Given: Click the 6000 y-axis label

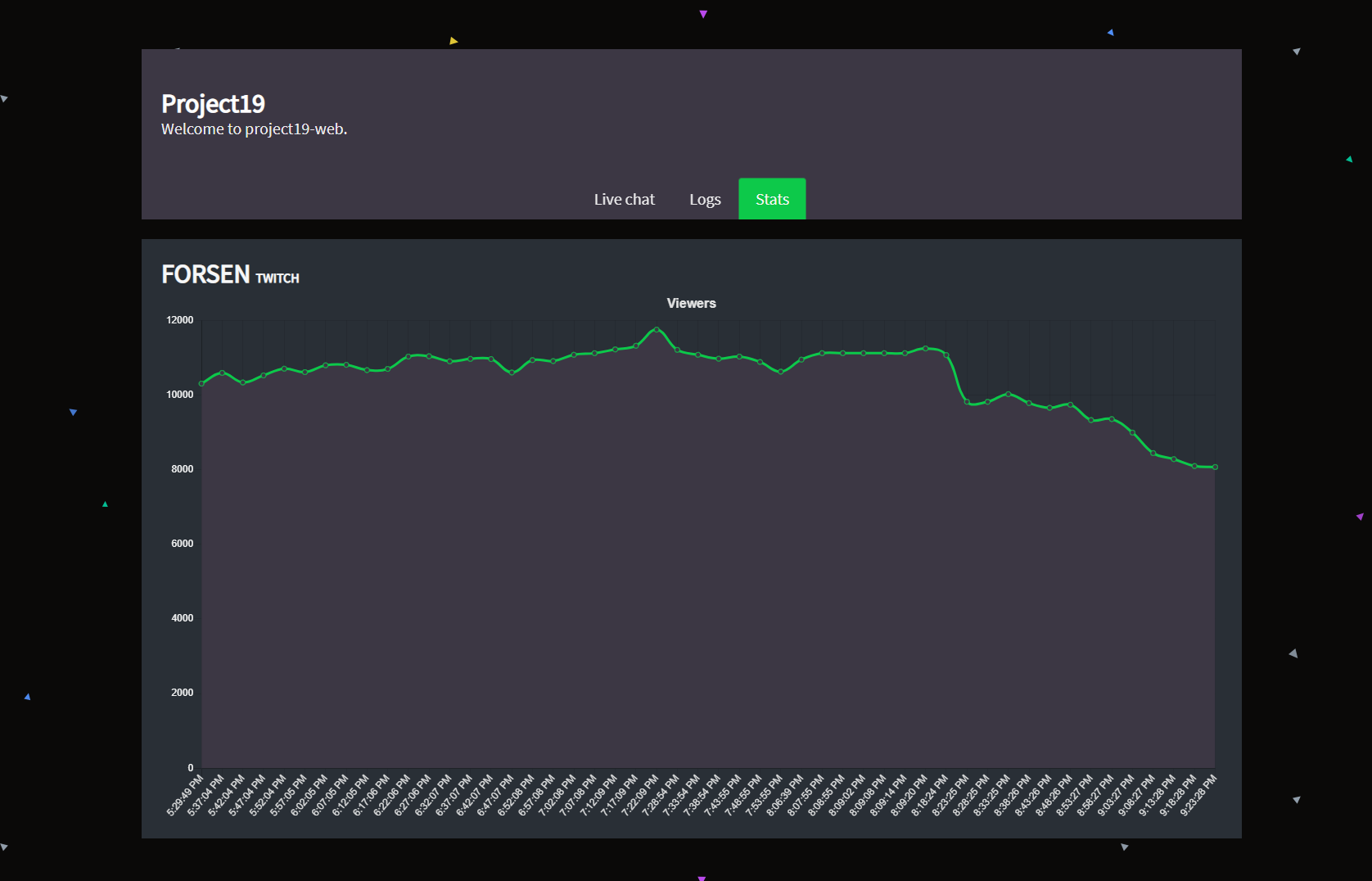Looking at the screenshot, I should tap(183, 544).
